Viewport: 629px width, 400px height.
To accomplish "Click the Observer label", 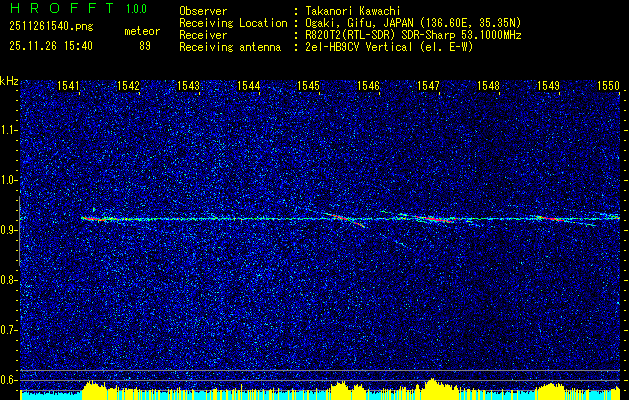I will [203, 11].
